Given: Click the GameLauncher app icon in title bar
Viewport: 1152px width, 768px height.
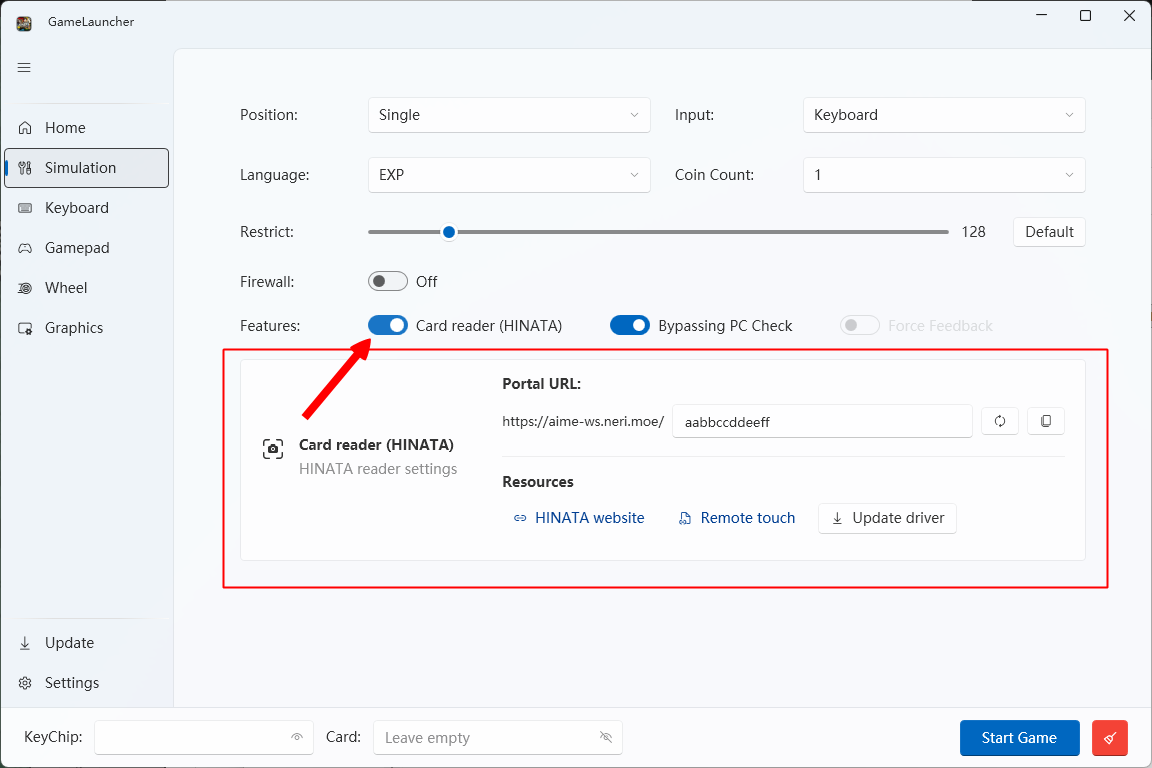Looking at the screenshot, I should pos(24,23).
